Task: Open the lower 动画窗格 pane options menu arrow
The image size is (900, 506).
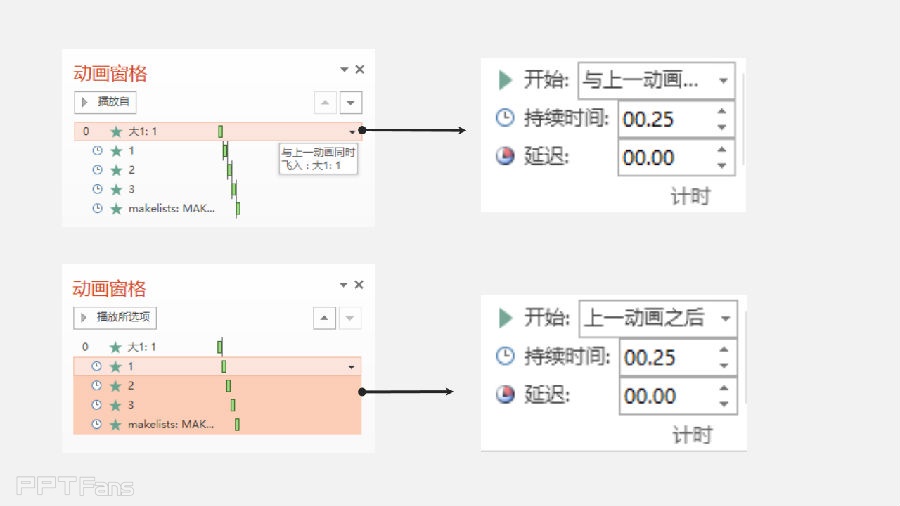Action: coord(344,285)
